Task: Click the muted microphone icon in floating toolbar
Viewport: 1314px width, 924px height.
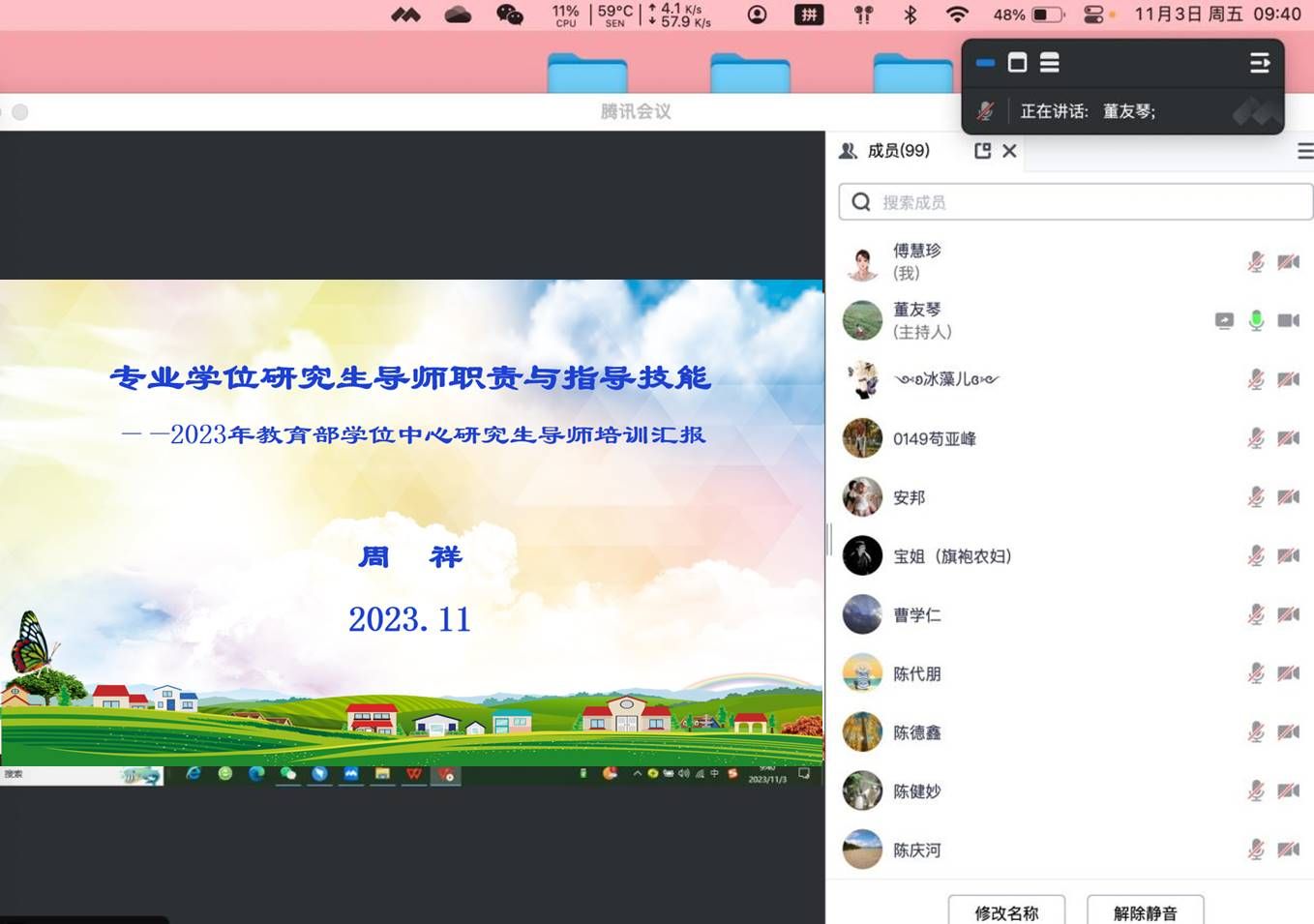Action: [984, 111]
